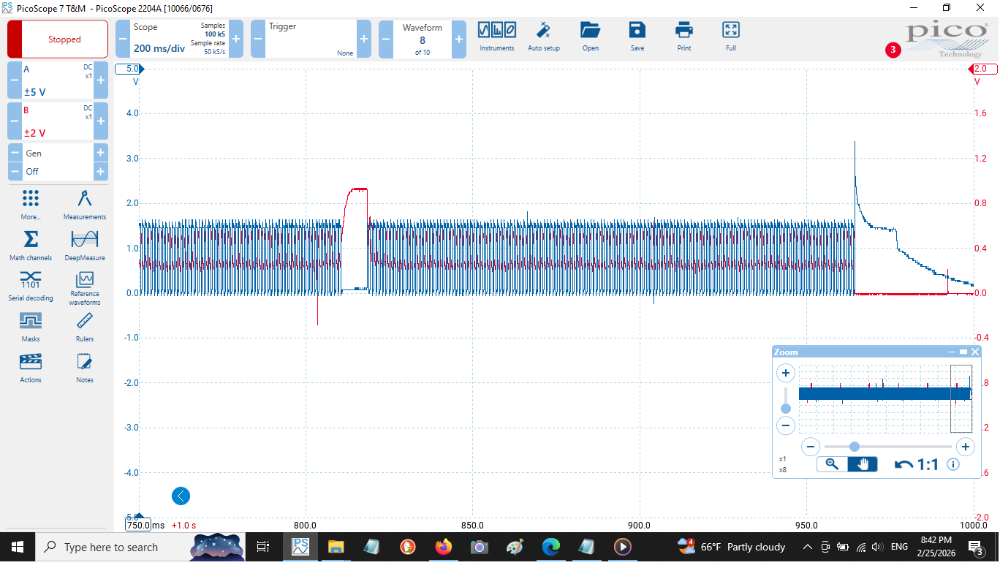Screen dimensions: 1000x564
Task: Increase Scope timebase with plus button
Action: coord(237,39)
